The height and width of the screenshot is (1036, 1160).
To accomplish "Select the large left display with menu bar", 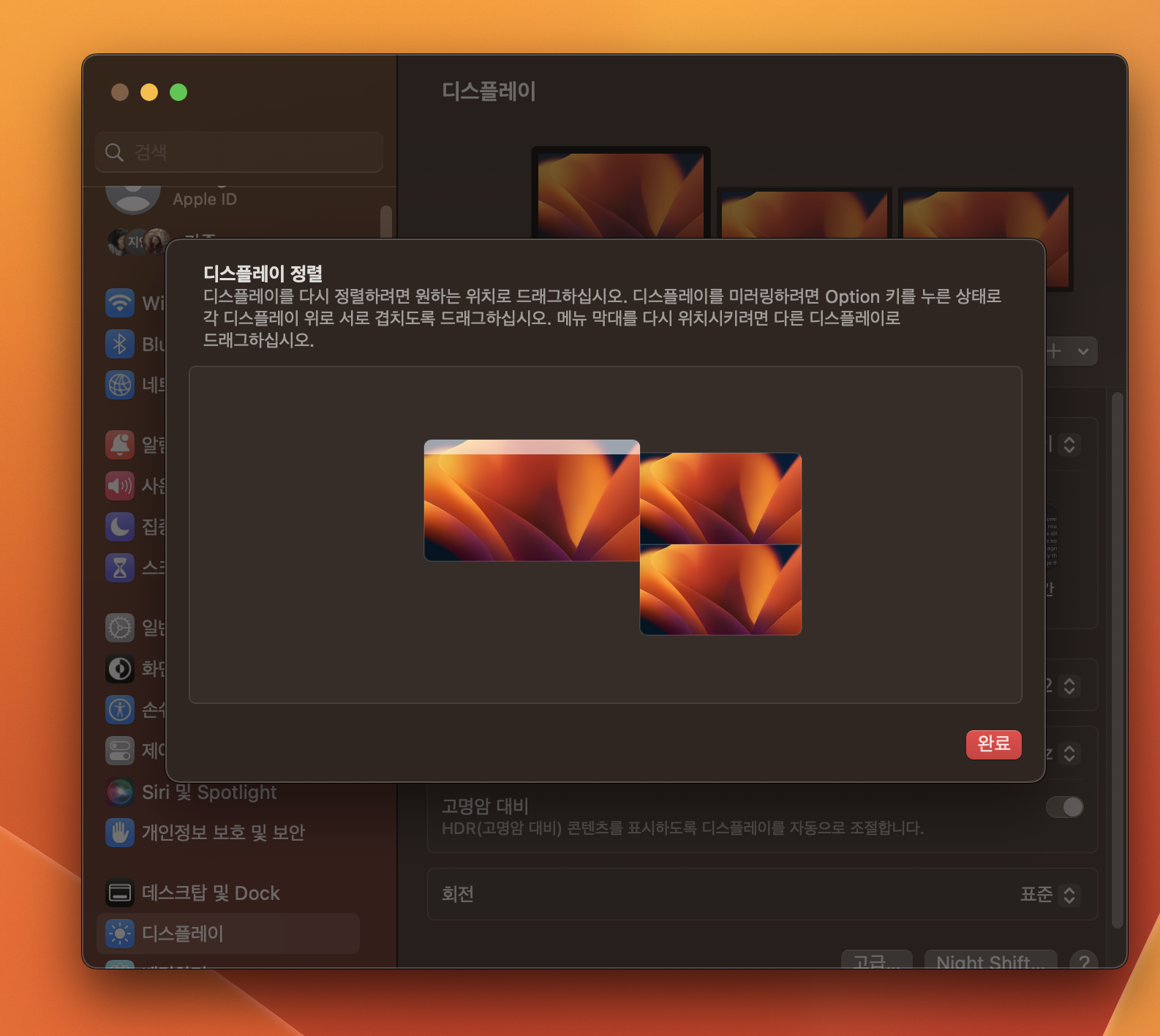I will click(532, 500).
